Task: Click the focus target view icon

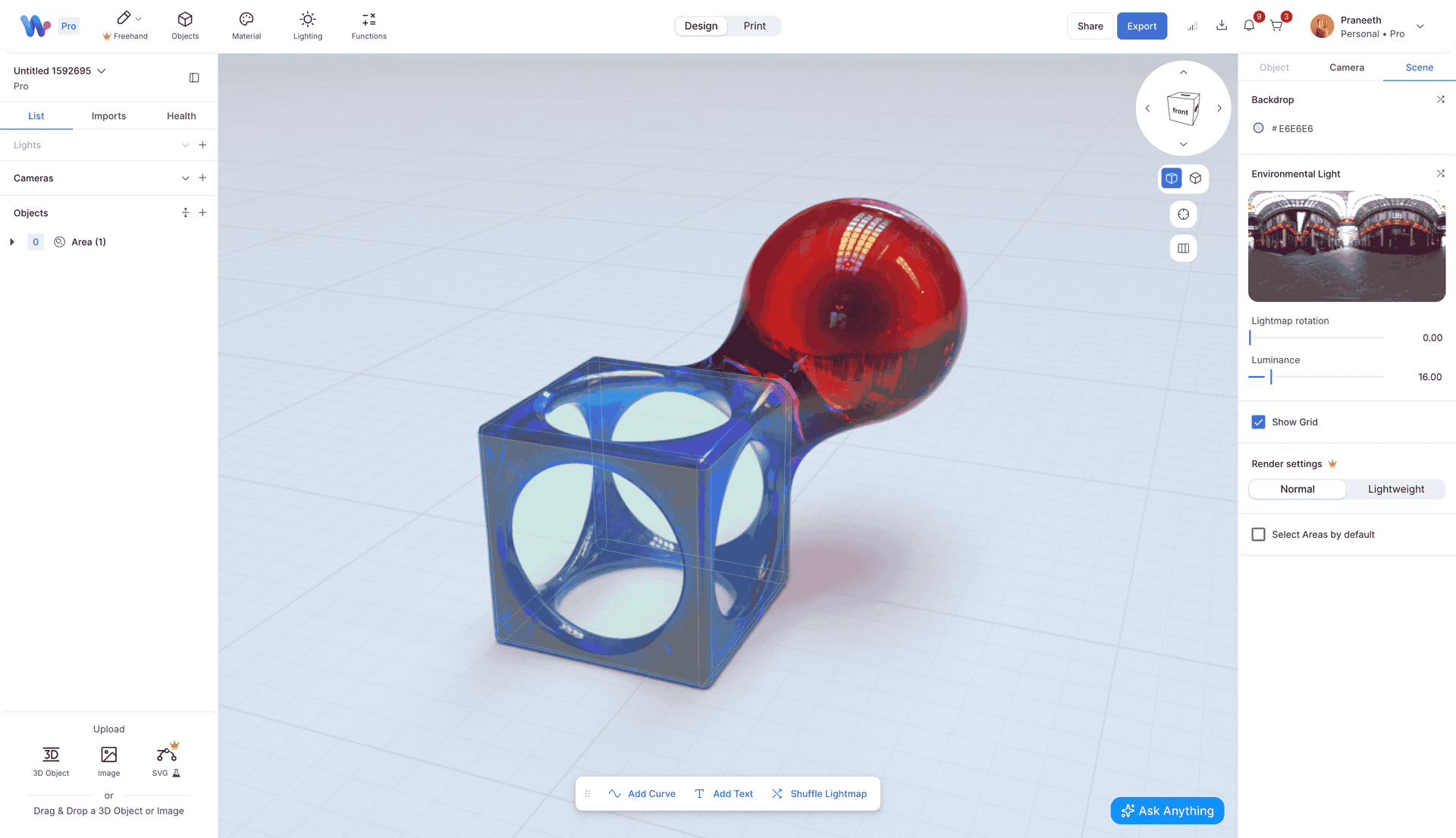Action: (1183, 215)
